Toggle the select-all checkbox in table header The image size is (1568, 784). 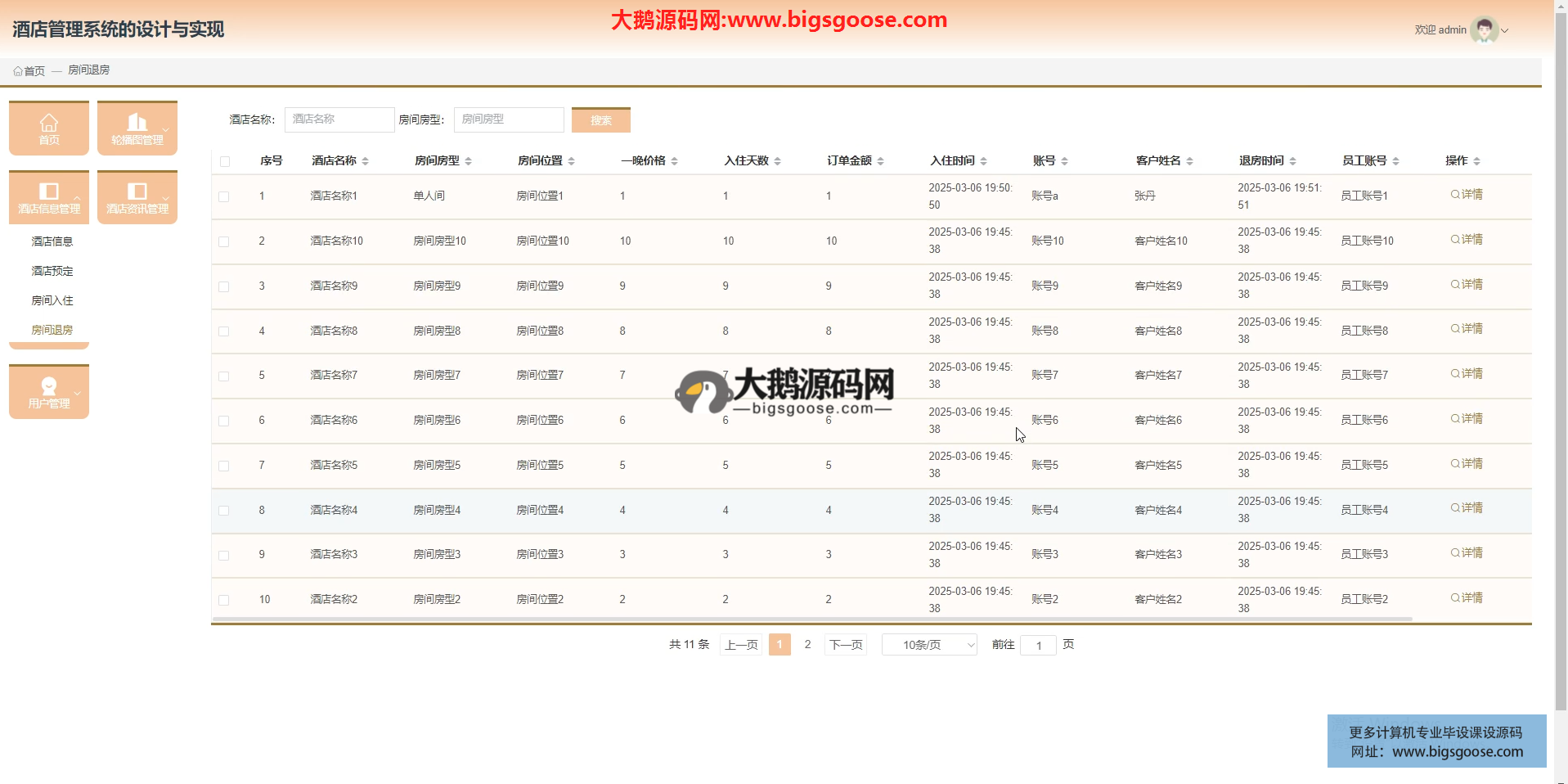click(225, 161)
